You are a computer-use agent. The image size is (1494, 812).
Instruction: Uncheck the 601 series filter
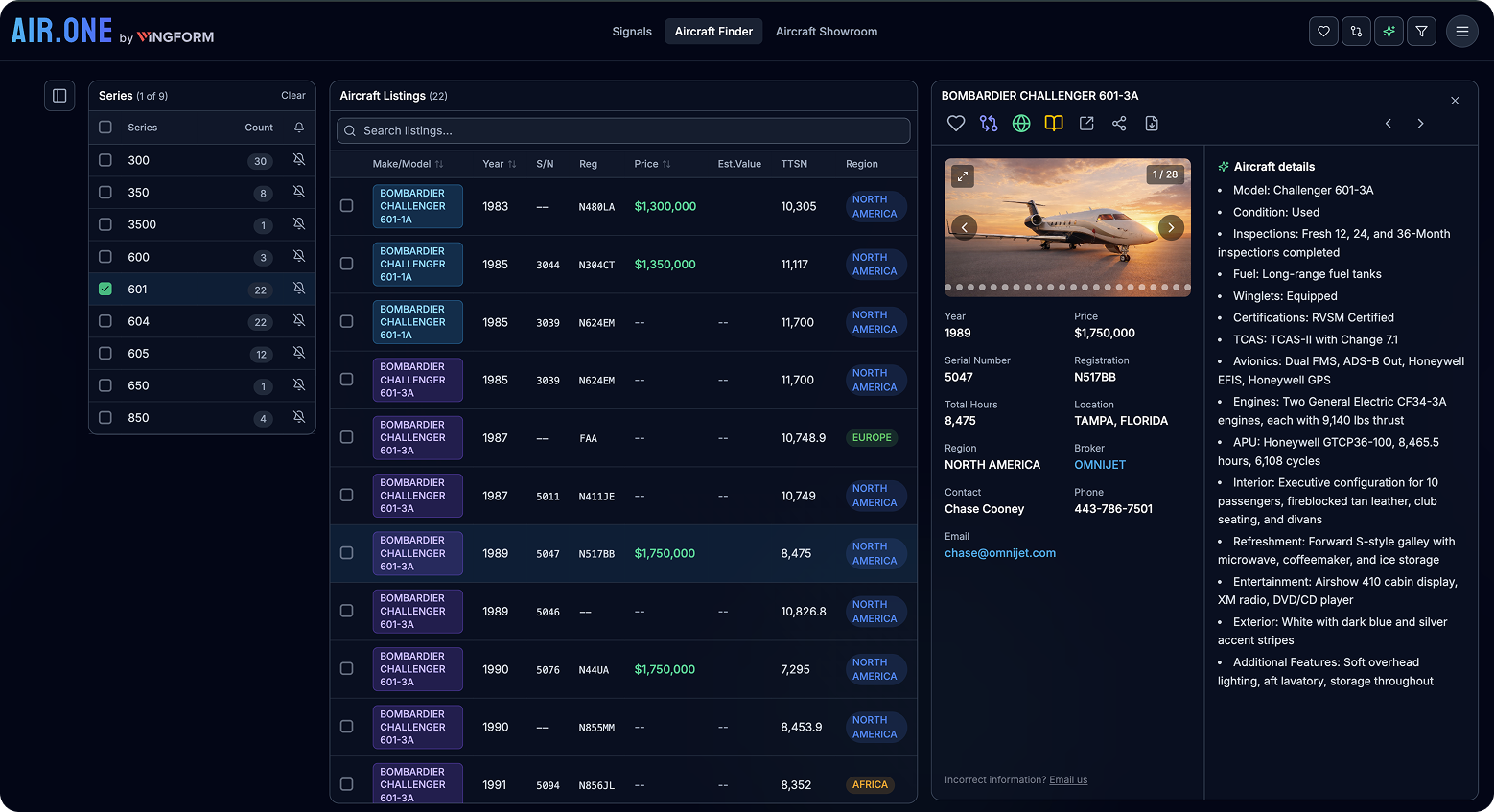coord(105,289)
